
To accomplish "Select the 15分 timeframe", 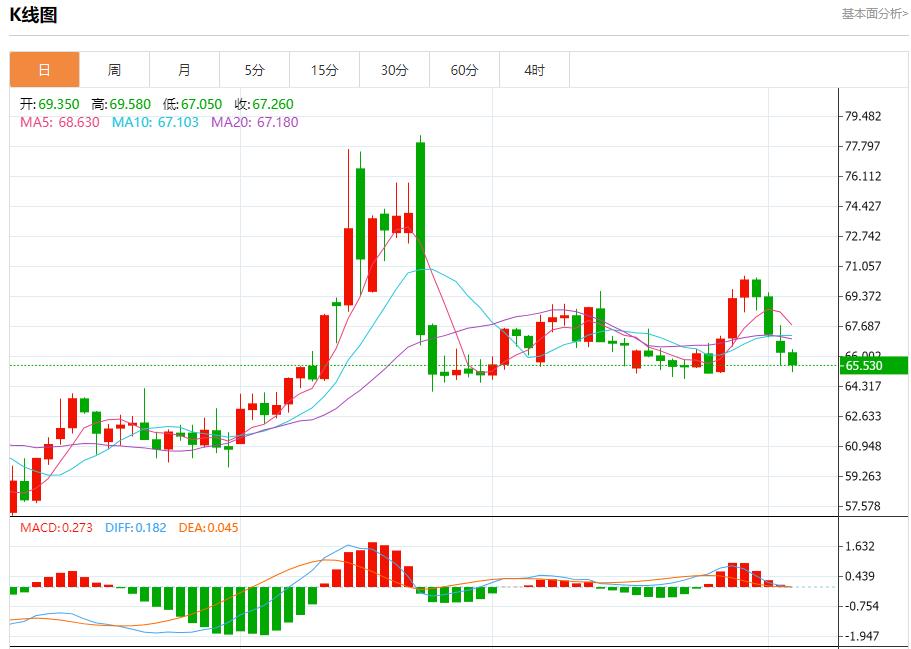I will (x=324, y=69).
